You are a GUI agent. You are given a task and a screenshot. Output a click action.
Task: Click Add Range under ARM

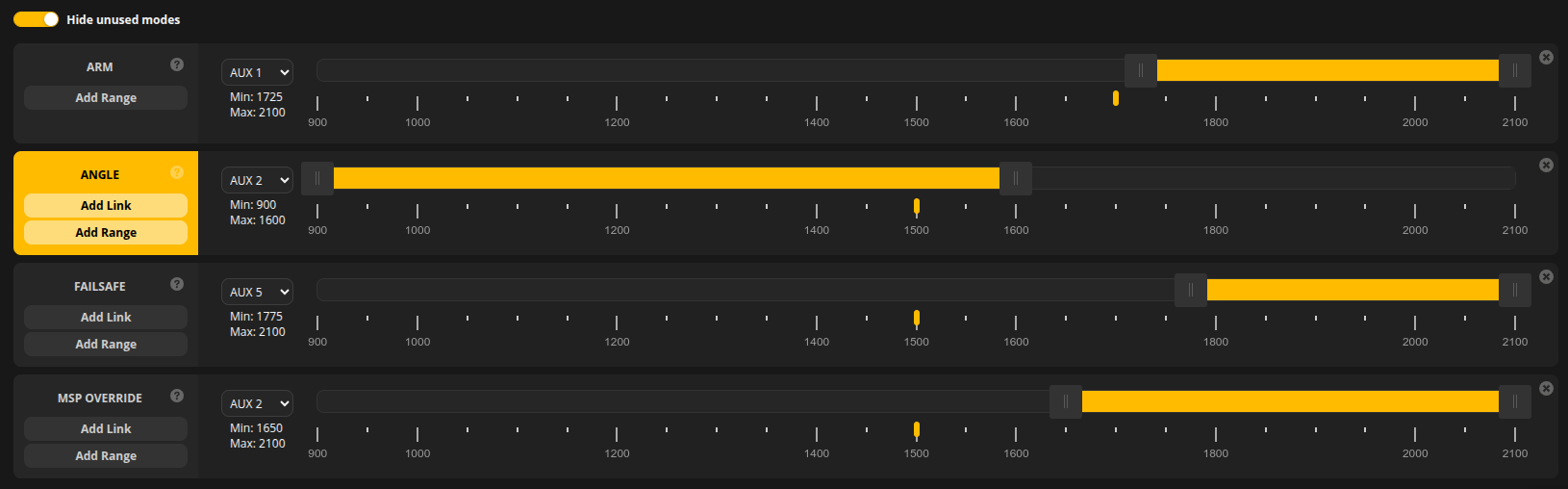click(106, 97)
